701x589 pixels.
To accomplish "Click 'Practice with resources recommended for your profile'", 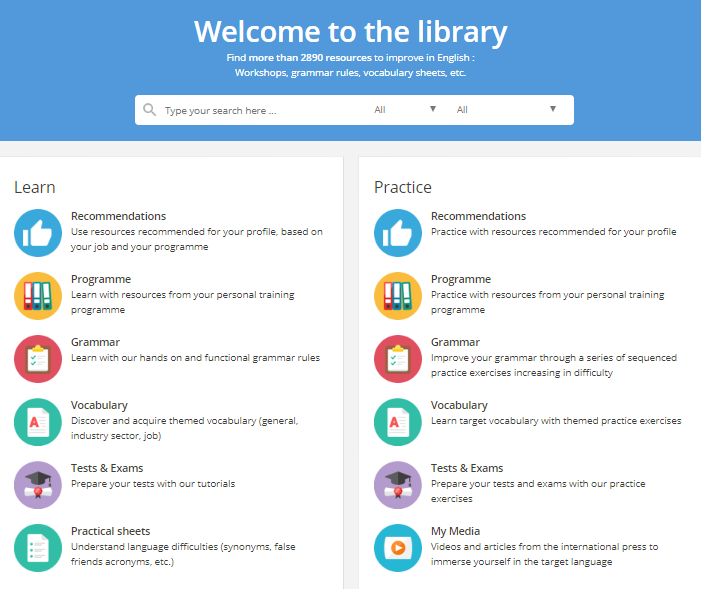I will click(x=553, y=232).
